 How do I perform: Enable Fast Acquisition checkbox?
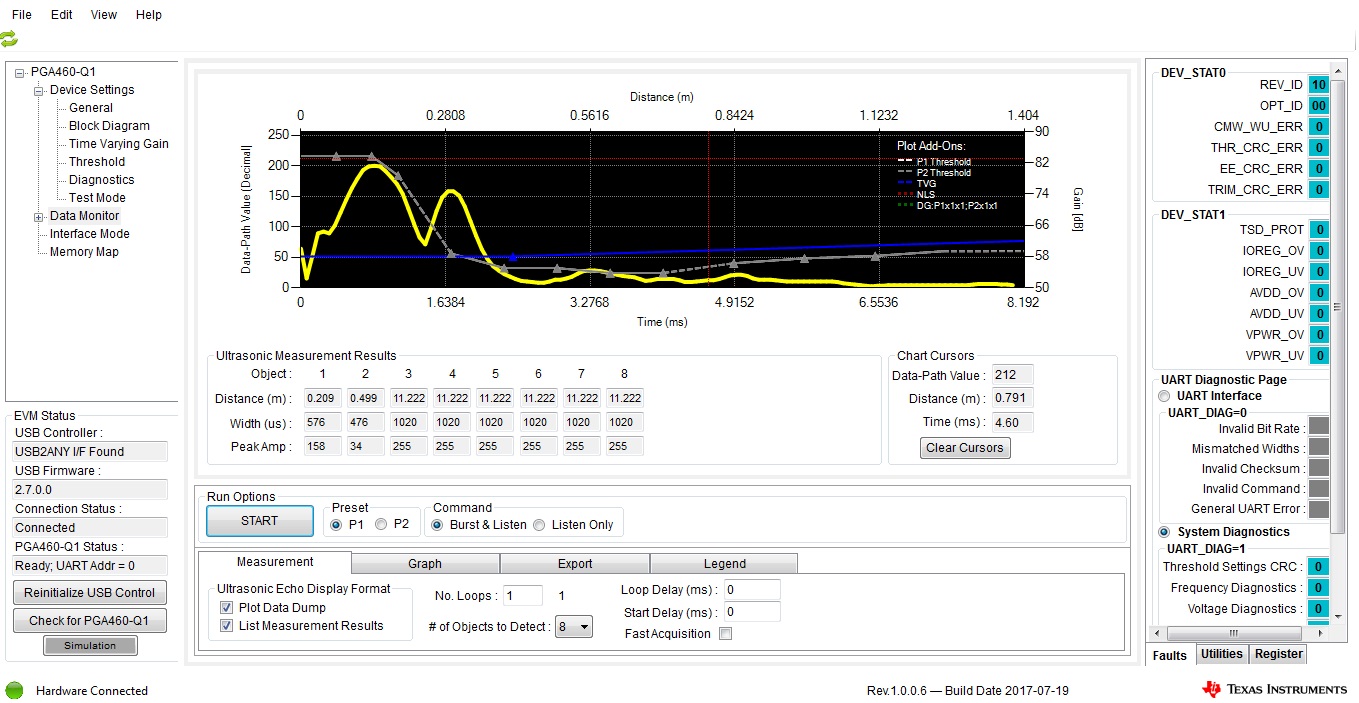point(726,634)
